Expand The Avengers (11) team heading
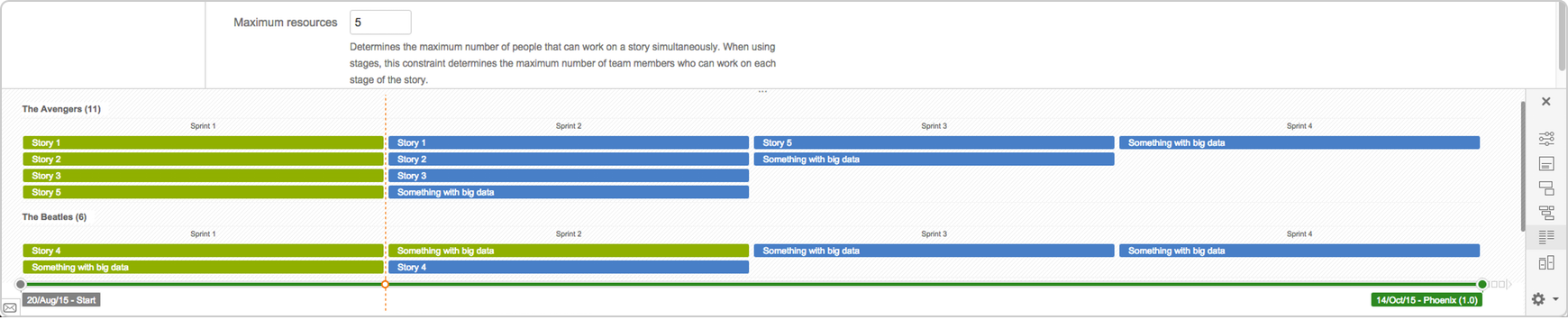This screenshot has width=1568, height=329. pyautogui.click(x=61, y=109)
